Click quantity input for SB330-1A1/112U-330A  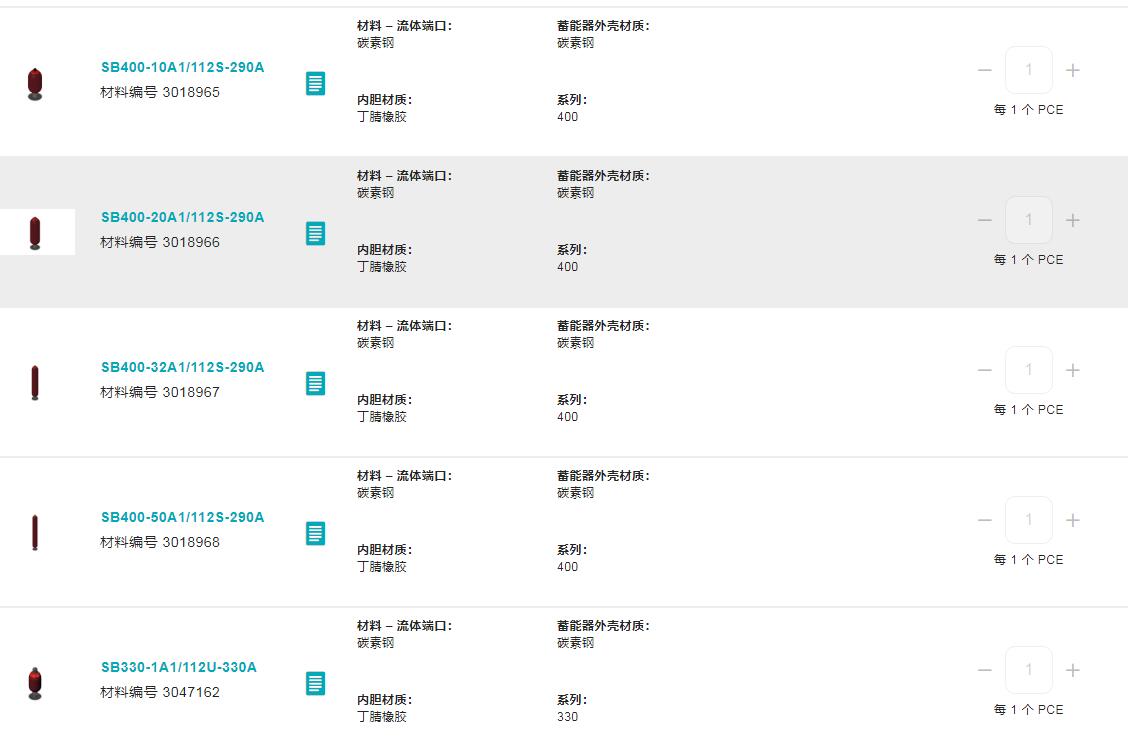(x=1028, y=670)
